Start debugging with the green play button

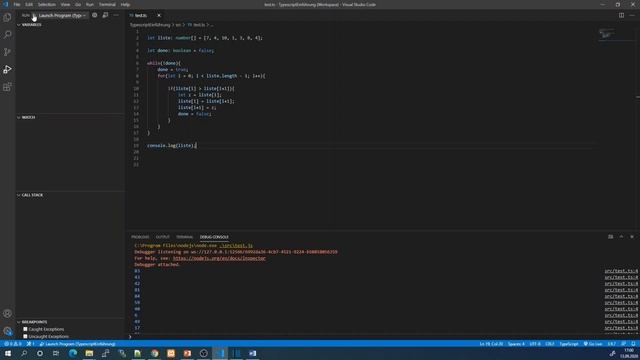(34, 16)
